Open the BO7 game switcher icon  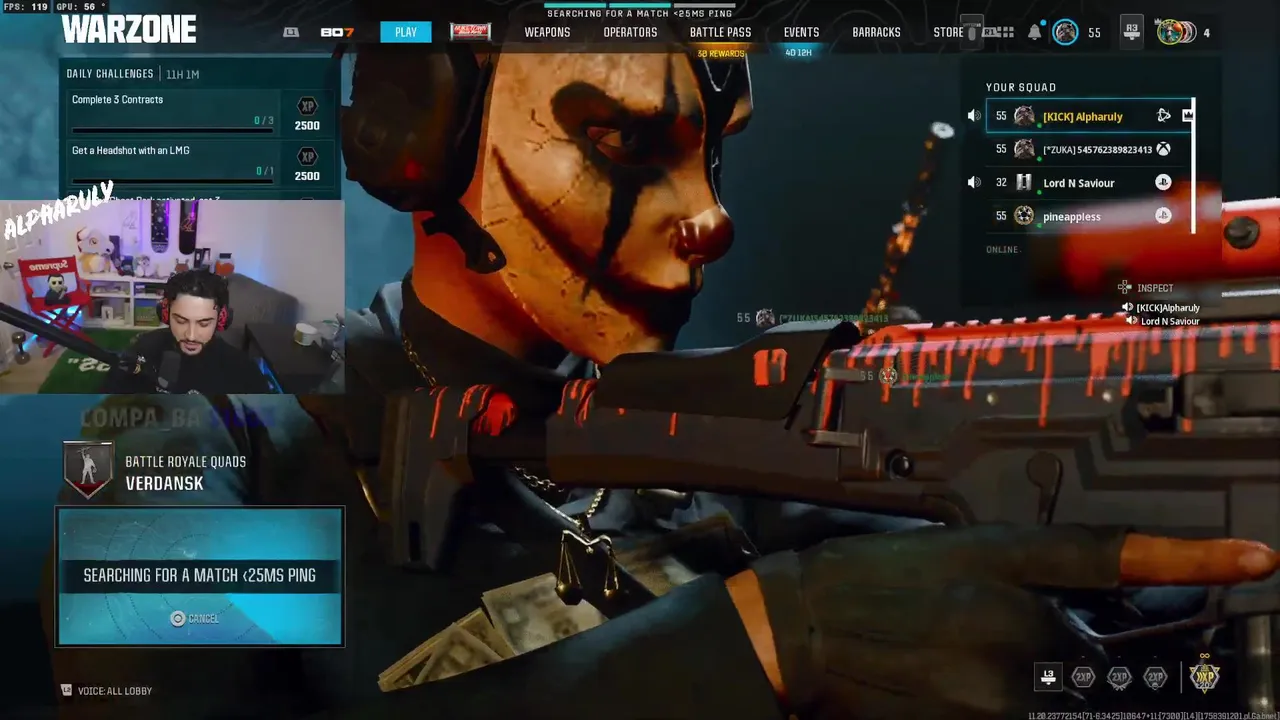pyautogui.click(x=337, y=32)
